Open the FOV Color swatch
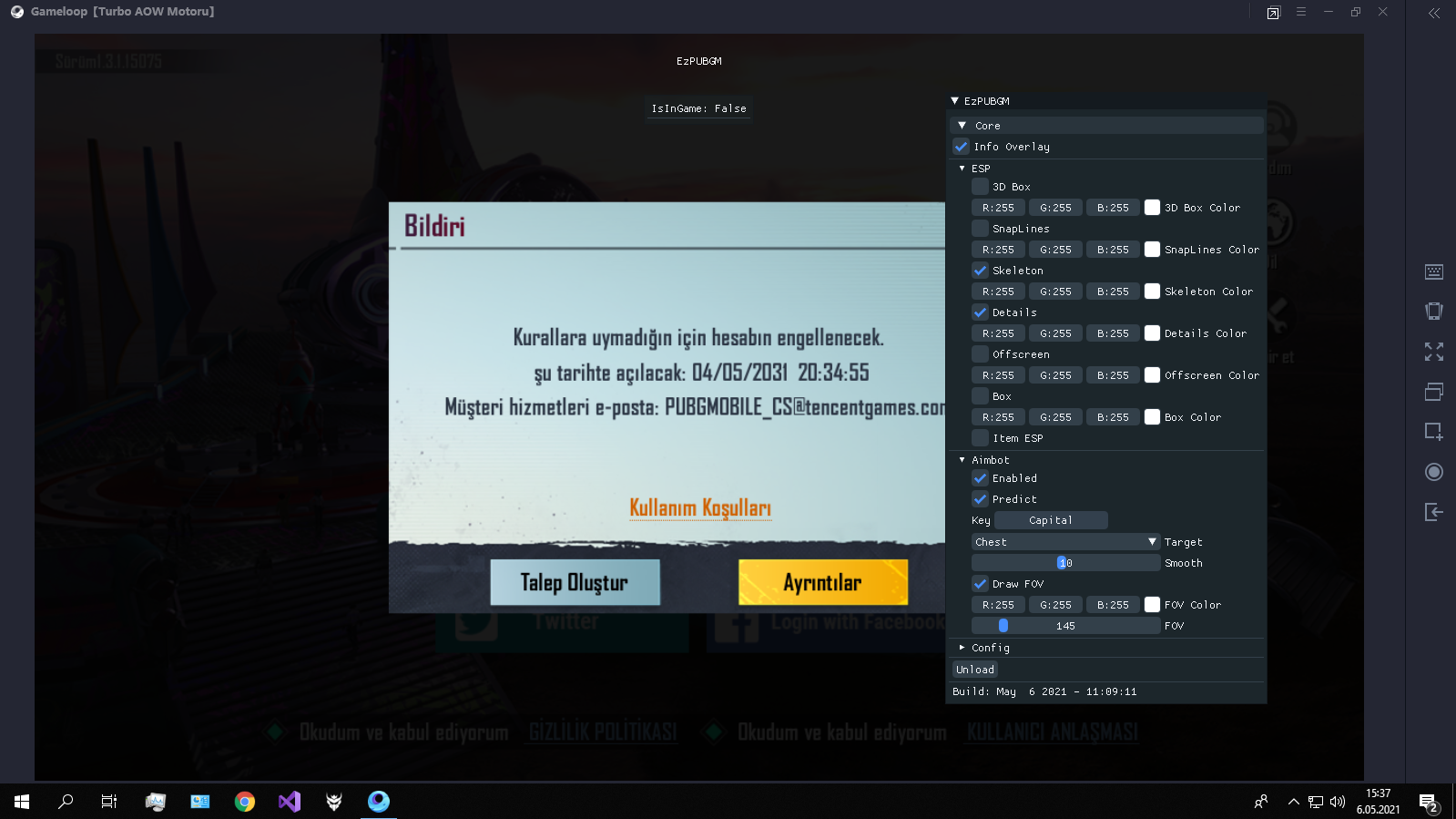 coord(1152,605)
